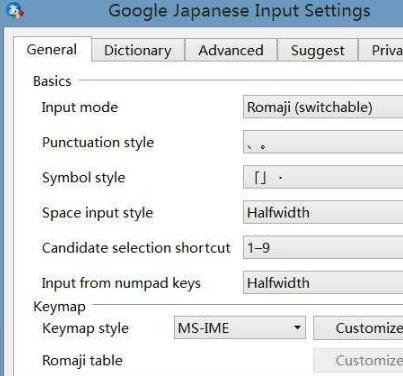Click the Keymap style label
The width and height of the screenshot is (403, 376).
pos(85,328)
